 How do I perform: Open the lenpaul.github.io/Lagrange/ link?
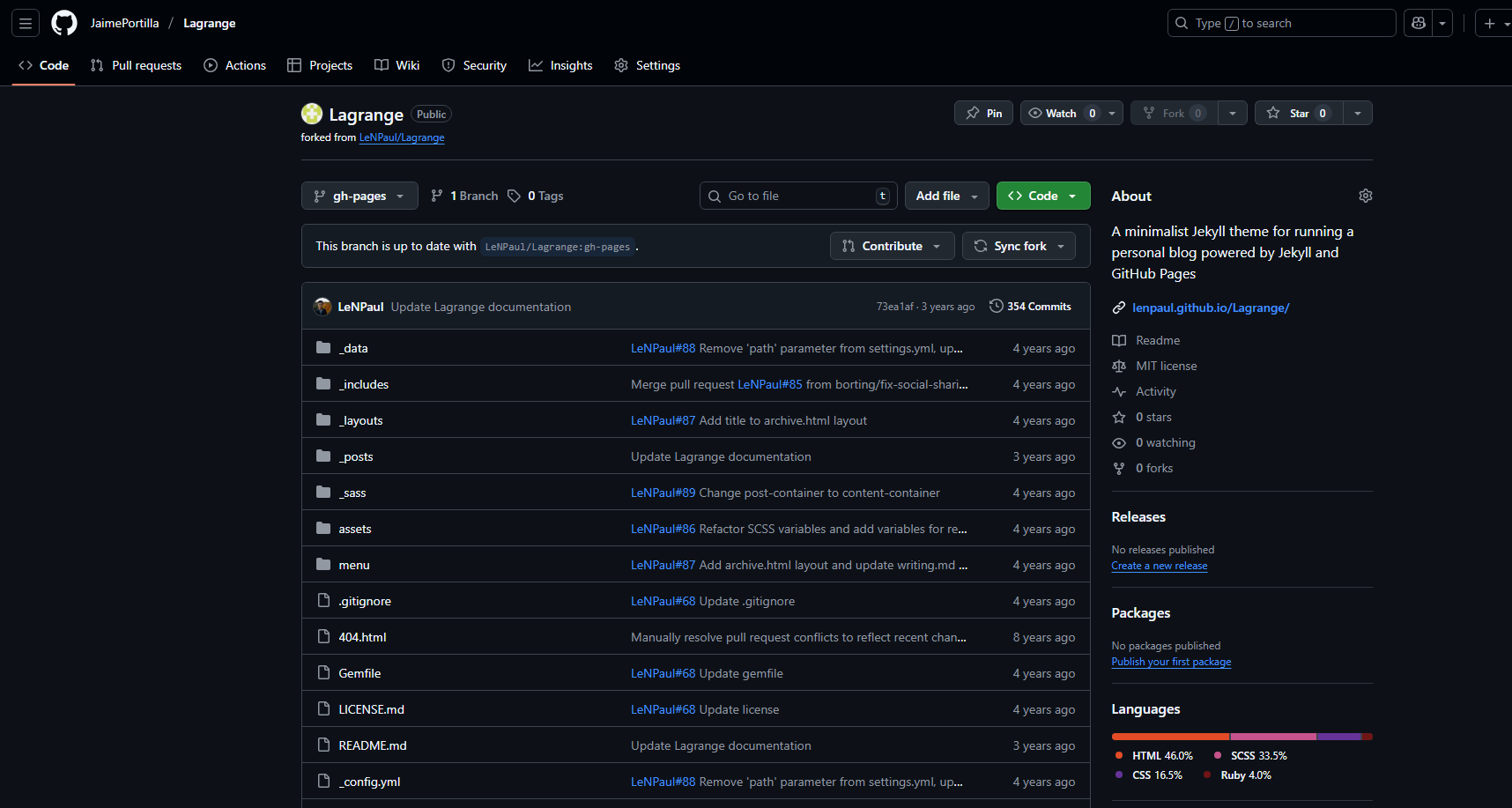pyautogui.click(x=1210, y=308)
